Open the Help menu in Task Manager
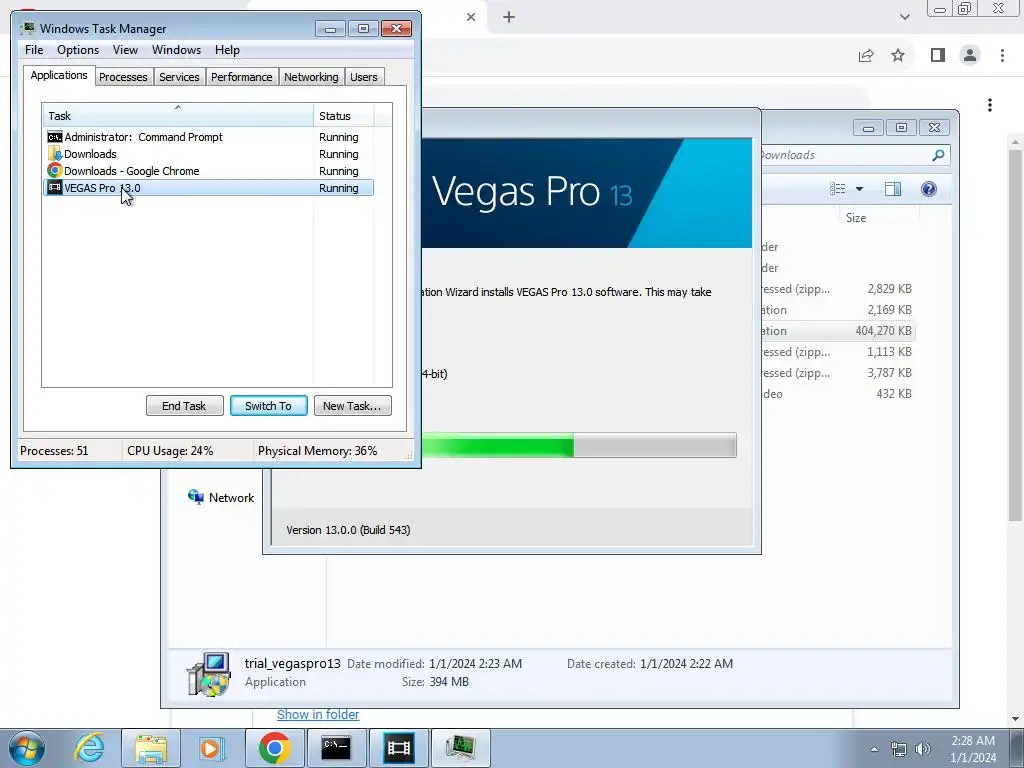Image resolution: width=1024 pixels, height=768 pixels. pyautogui.click(x=227, y=50)
